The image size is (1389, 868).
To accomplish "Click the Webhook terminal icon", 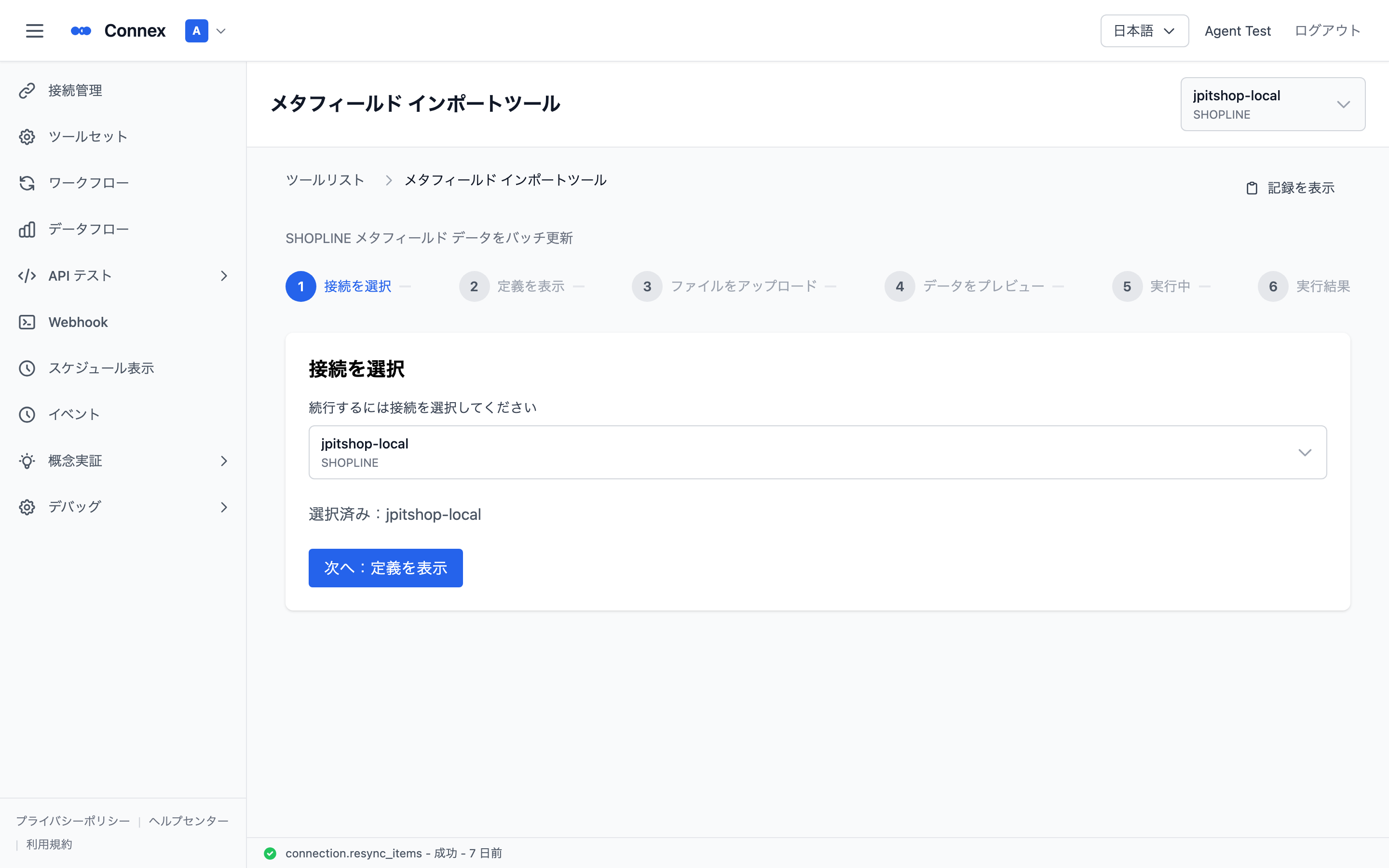I will (x=27, y=322).
